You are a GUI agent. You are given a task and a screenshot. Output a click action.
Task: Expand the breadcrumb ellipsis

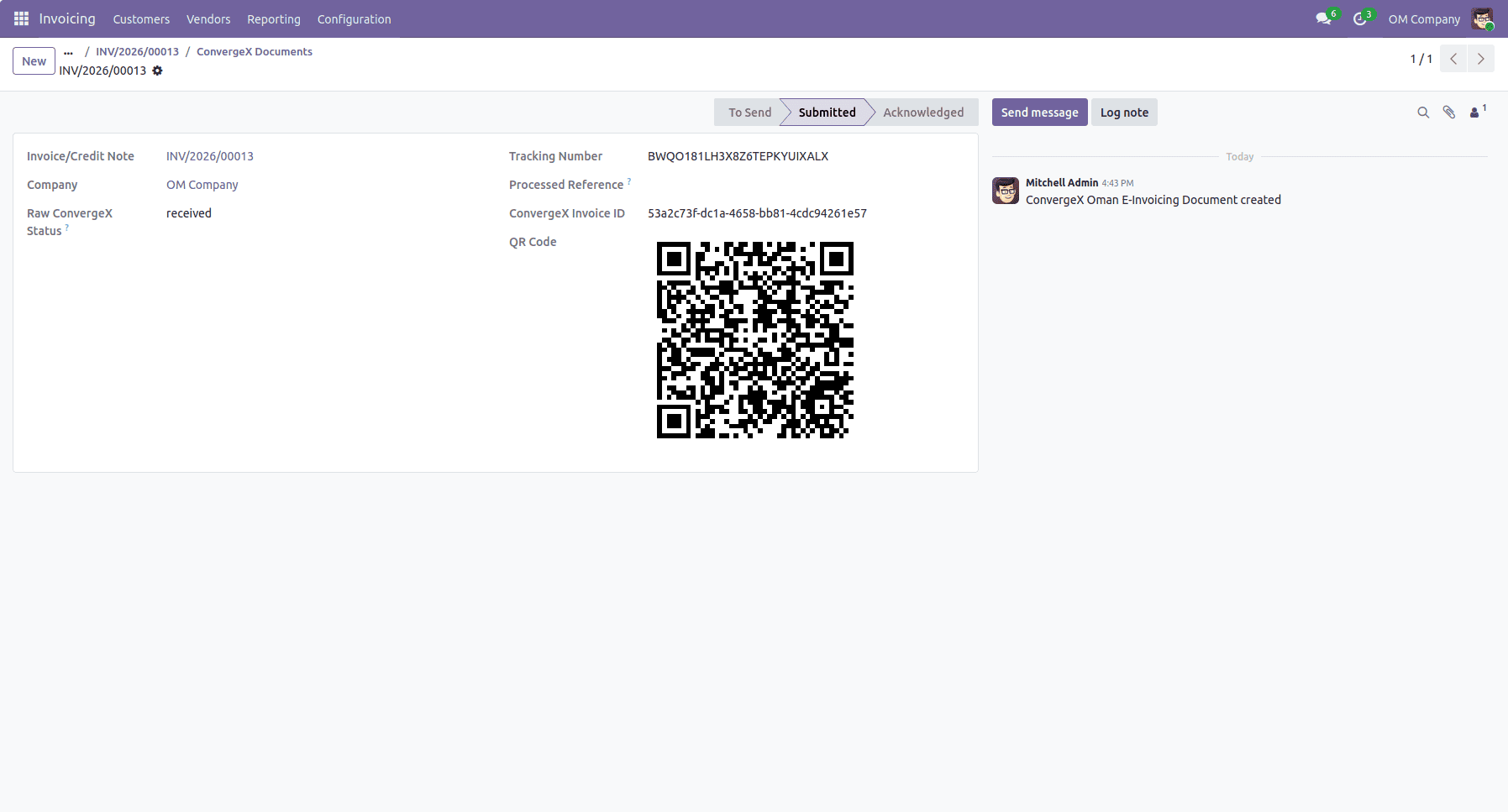point(68,52)
